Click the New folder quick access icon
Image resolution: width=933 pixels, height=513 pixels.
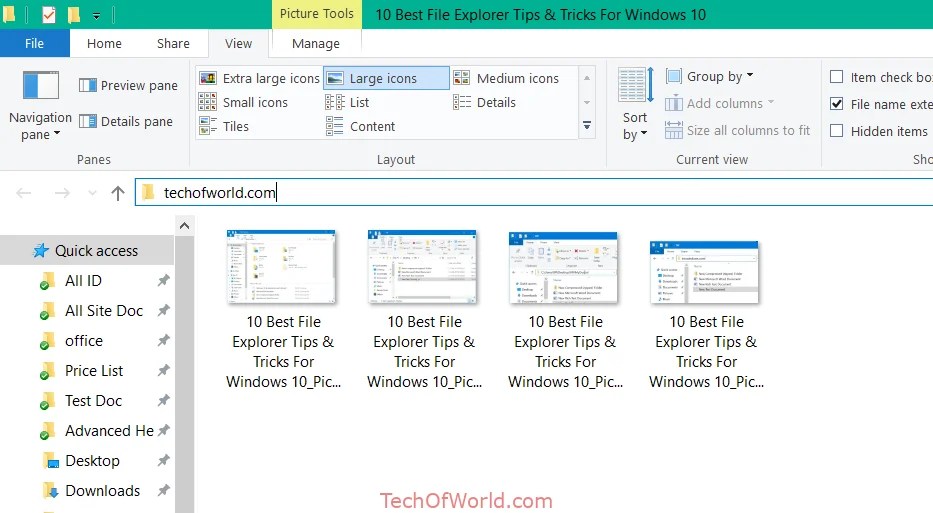(74, 14)
